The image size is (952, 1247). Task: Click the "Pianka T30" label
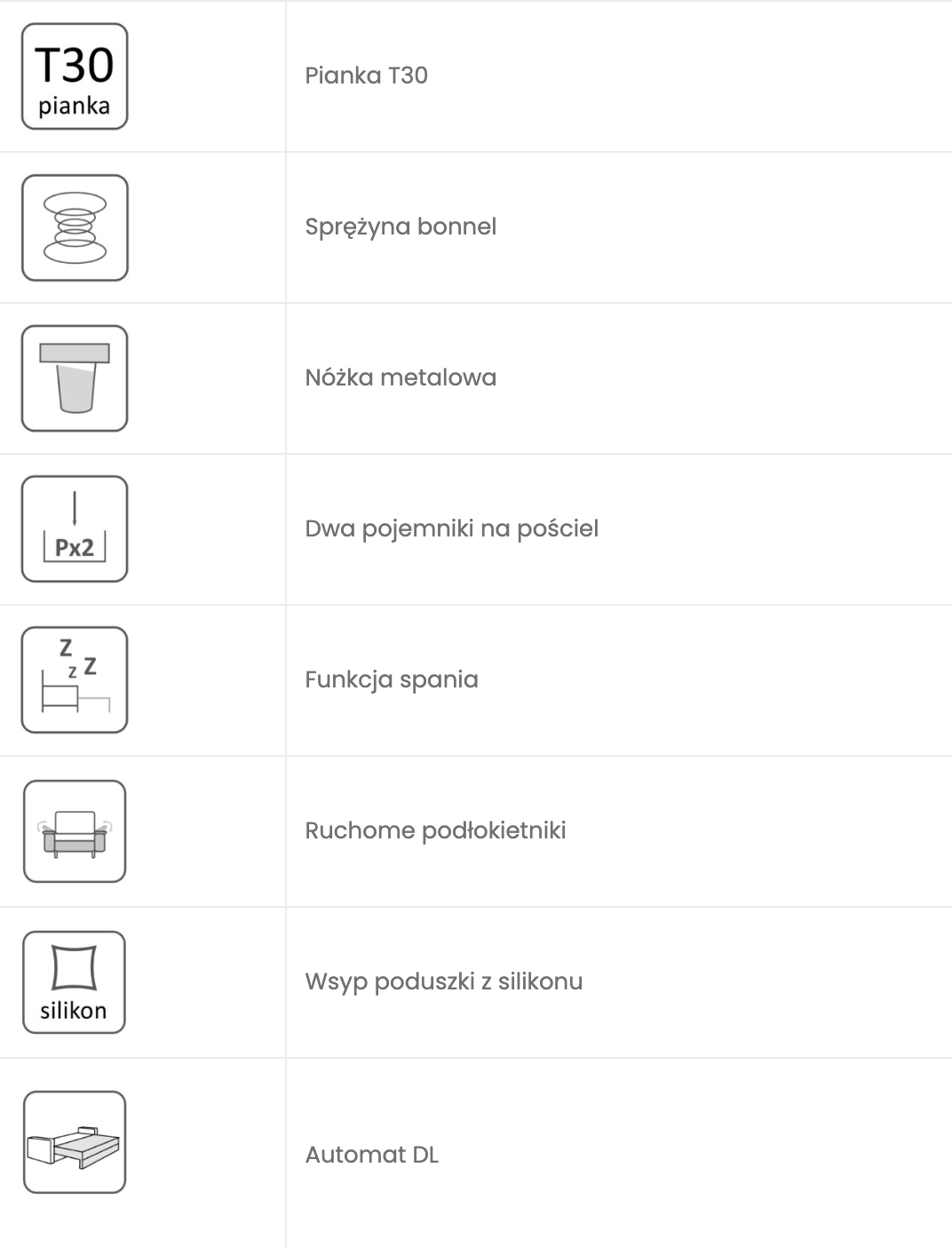pyautogui.click(x=366, y=75)
